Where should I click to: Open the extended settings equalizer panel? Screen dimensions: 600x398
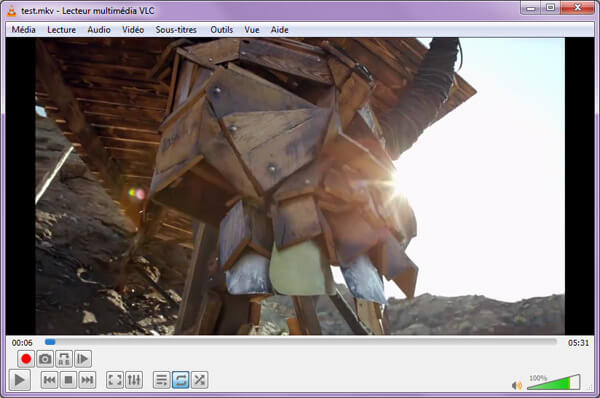tap(134, 380)
